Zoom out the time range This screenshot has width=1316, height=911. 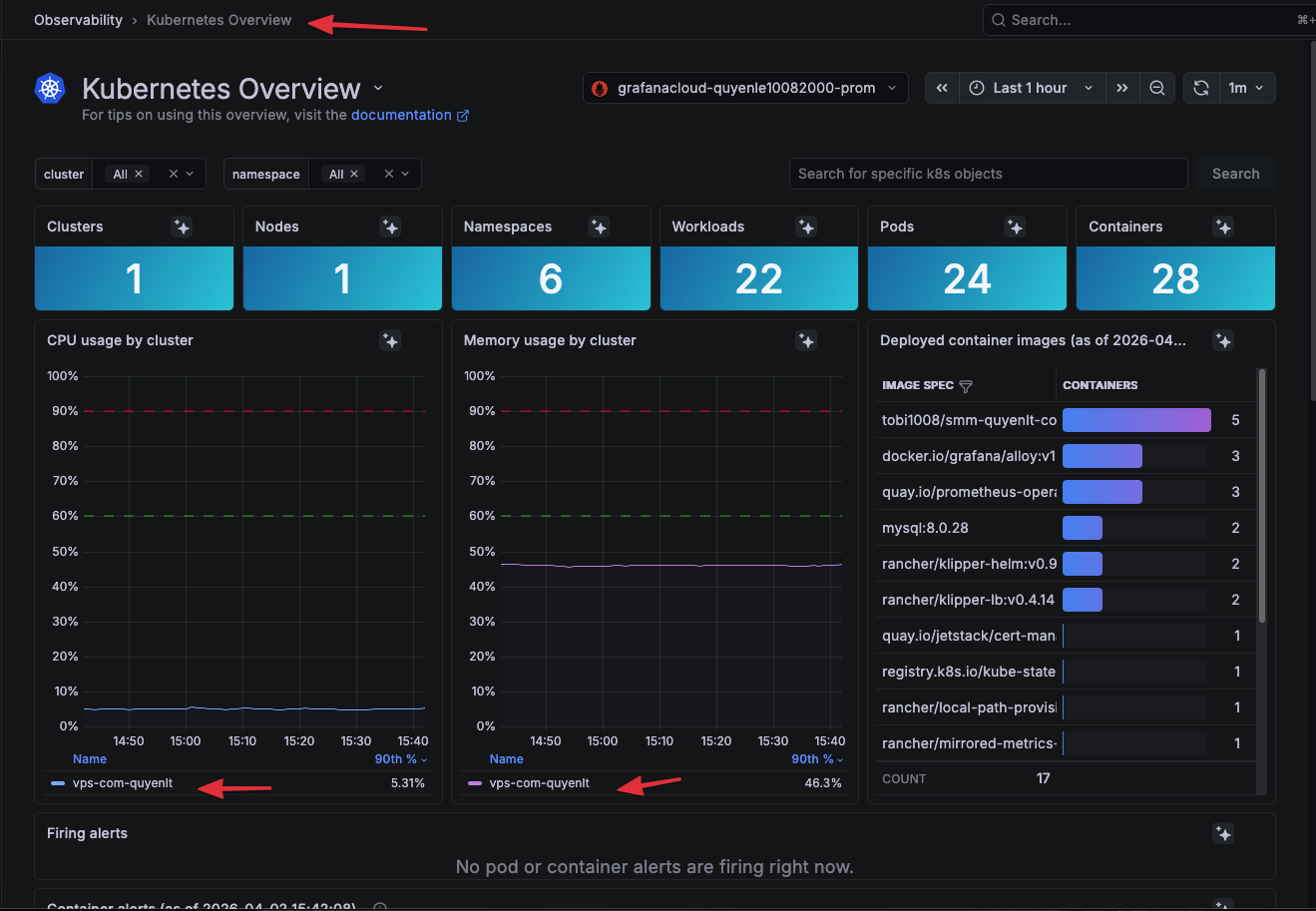1157,88
